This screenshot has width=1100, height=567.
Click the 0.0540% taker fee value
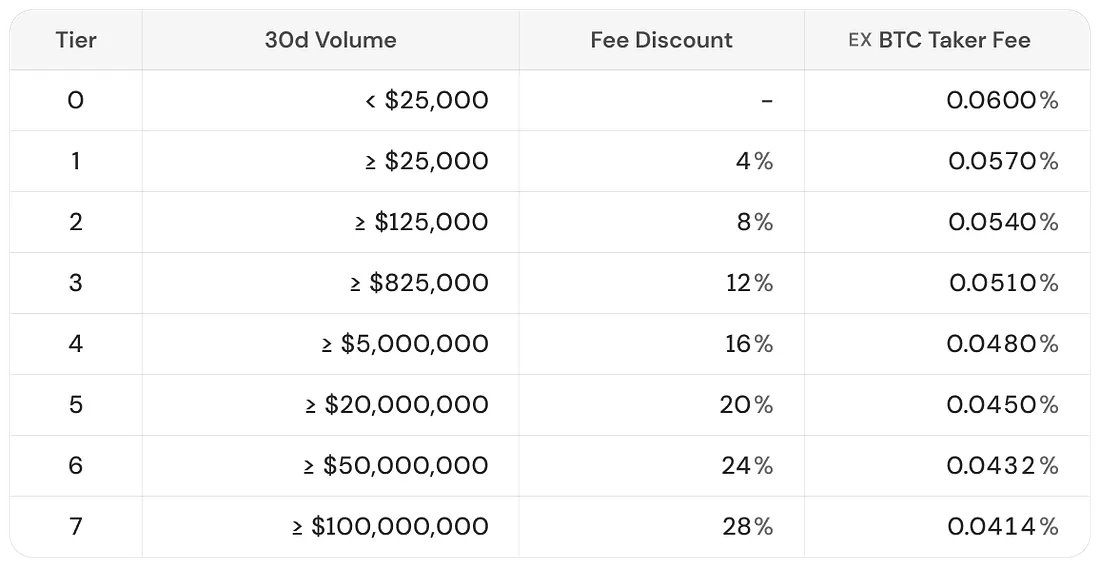[x=1002, y=222]
